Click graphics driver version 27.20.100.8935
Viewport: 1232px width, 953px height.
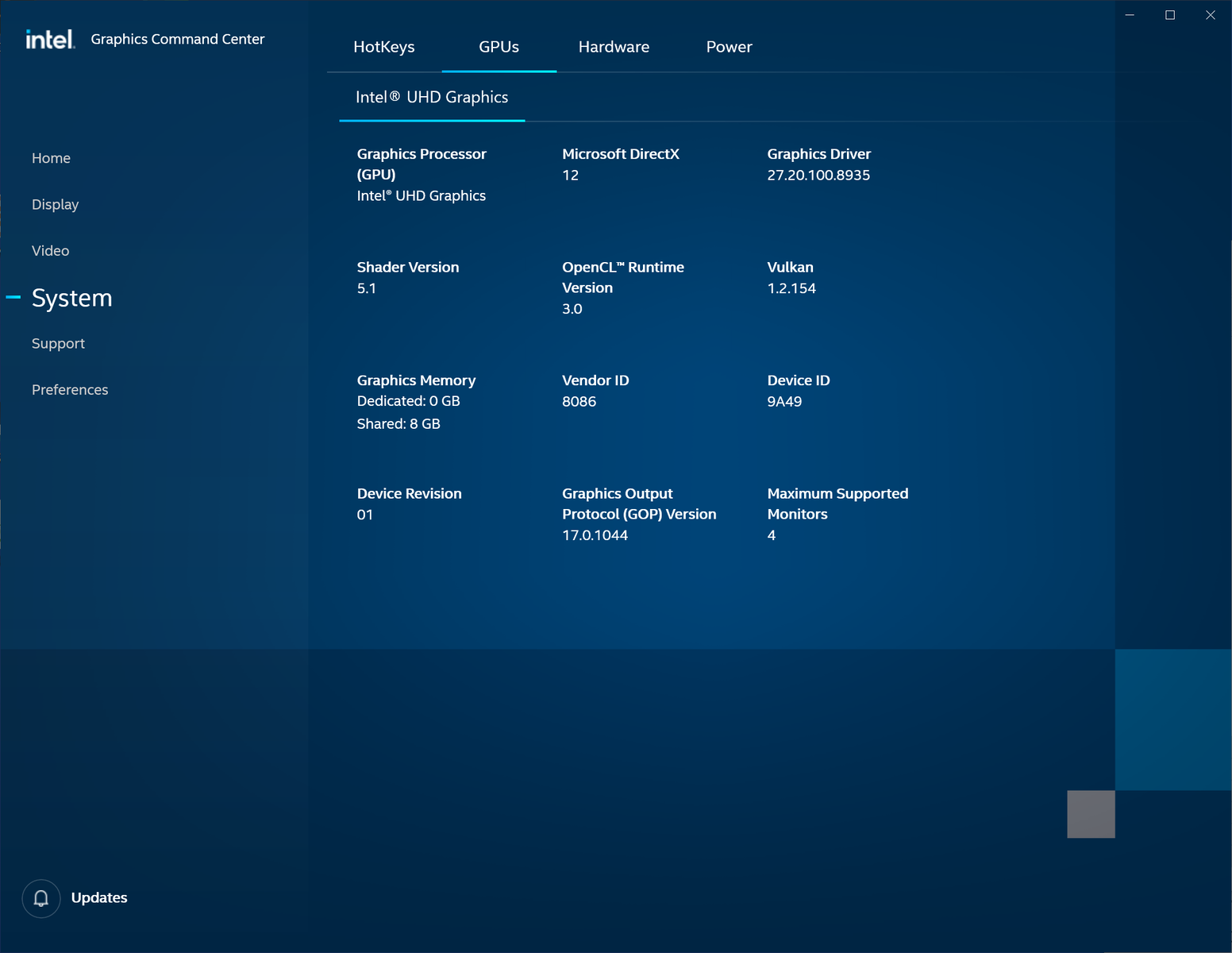point(818,175)
